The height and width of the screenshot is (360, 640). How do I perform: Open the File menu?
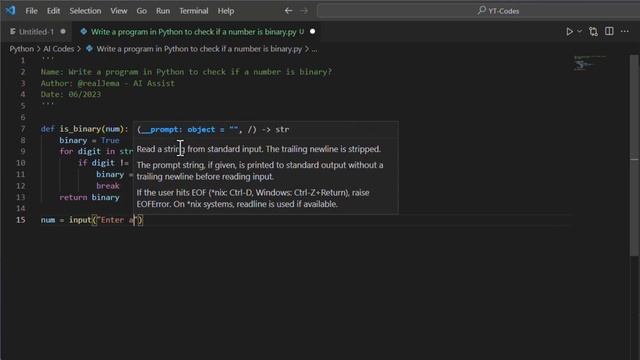tap(31, 11)
